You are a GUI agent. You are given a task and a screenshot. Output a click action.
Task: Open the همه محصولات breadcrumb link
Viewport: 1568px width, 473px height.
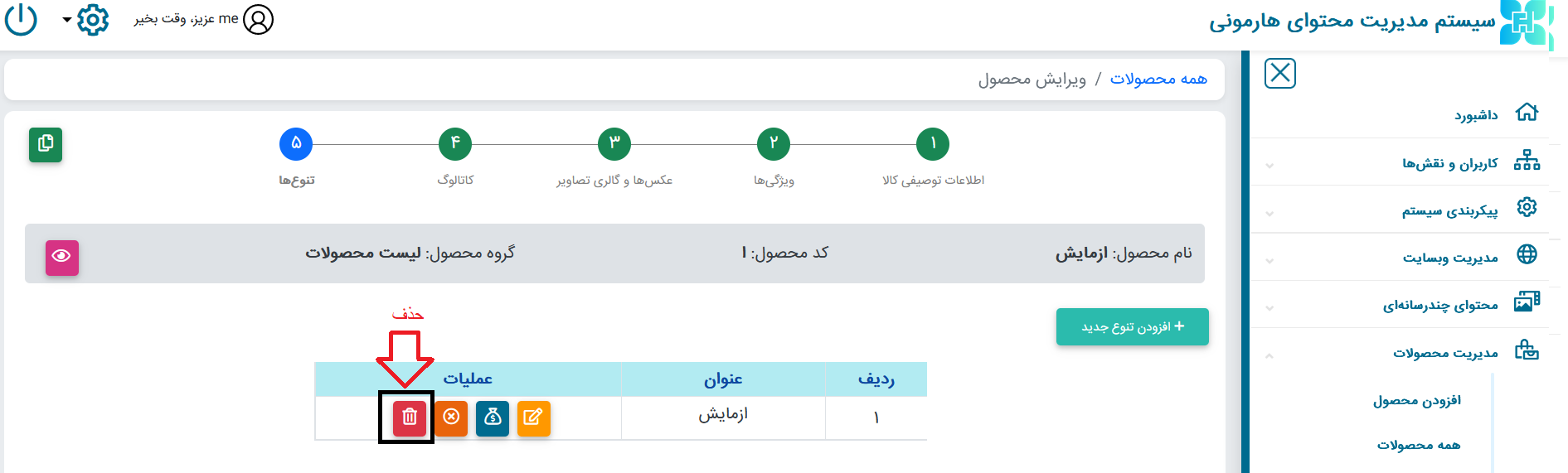tap(1158, 79)
